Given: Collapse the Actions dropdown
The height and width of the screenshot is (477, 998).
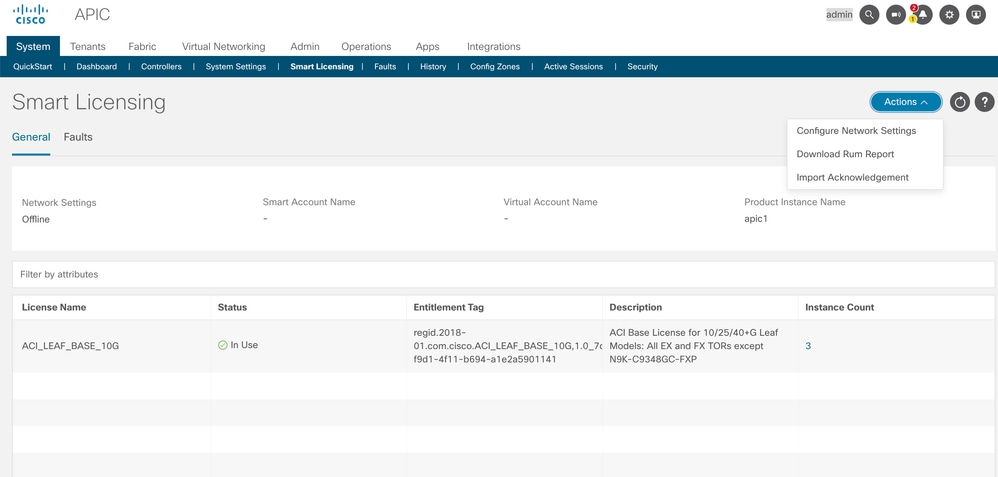Looking at the screenshot, I should (x=906, y=102).
